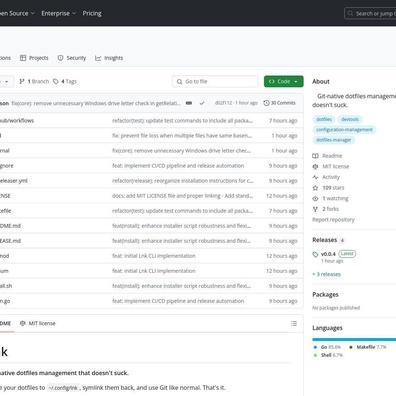Click the Go language bar segment
The image size is (396, 396).
click(354, 339)
